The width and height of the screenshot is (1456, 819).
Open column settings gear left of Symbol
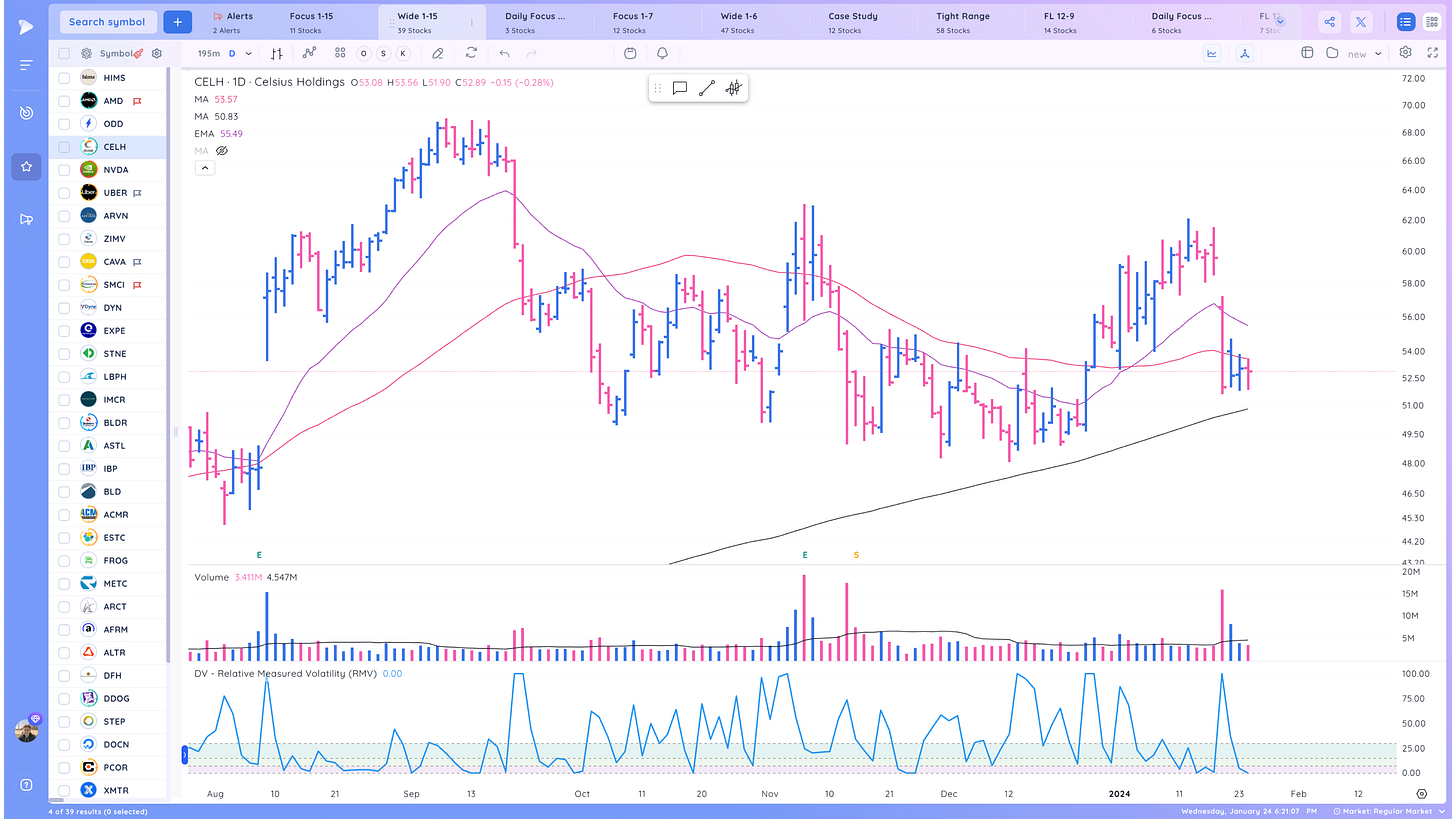pyautogui.click(x=87, y=53)
